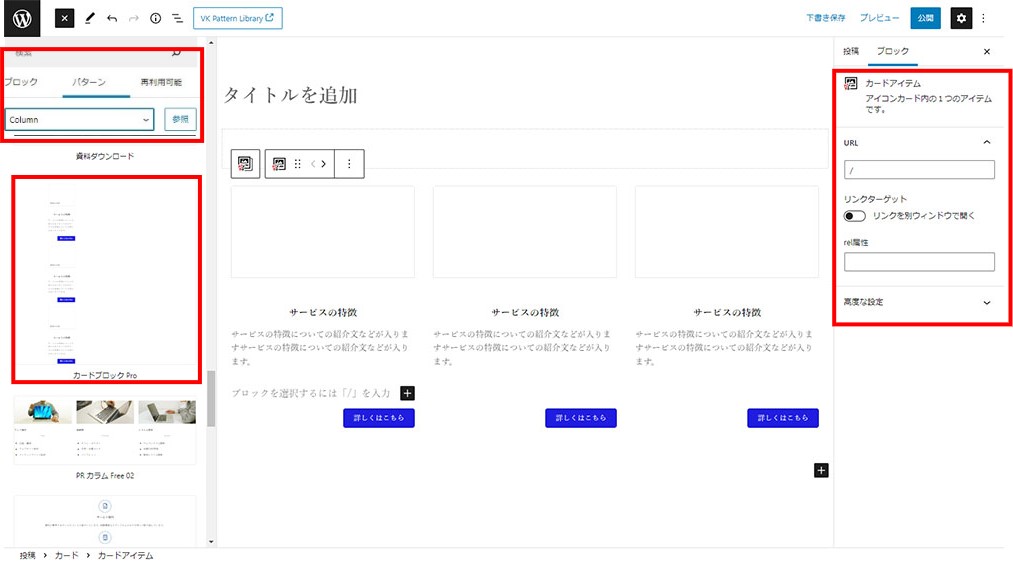Open the List View icon
The width and height of the screenshot is (1013, 582).
pos(177,18)
